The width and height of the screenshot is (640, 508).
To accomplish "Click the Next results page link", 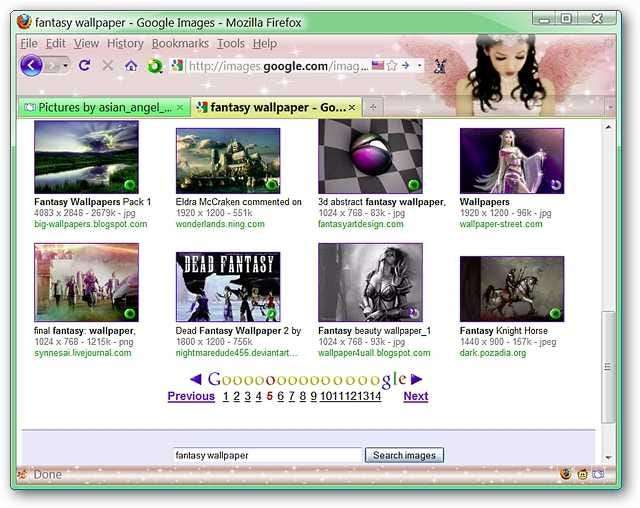I will coord(416,396).
